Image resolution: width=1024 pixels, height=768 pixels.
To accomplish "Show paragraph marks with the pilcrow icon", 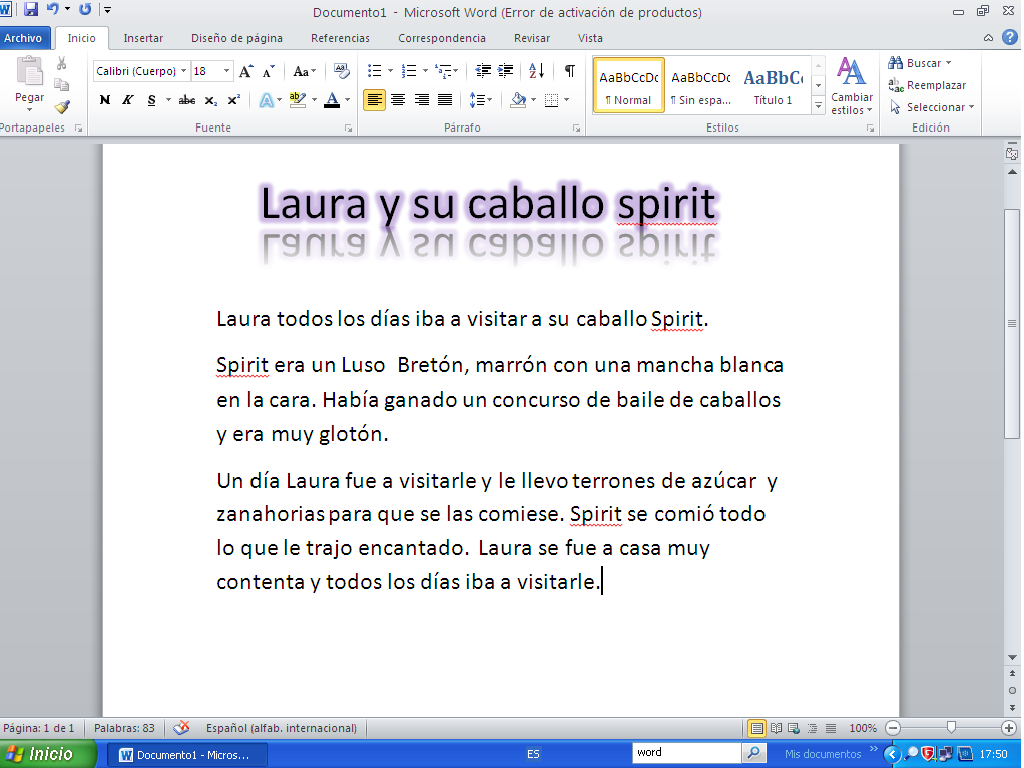I will pos(569,71).
